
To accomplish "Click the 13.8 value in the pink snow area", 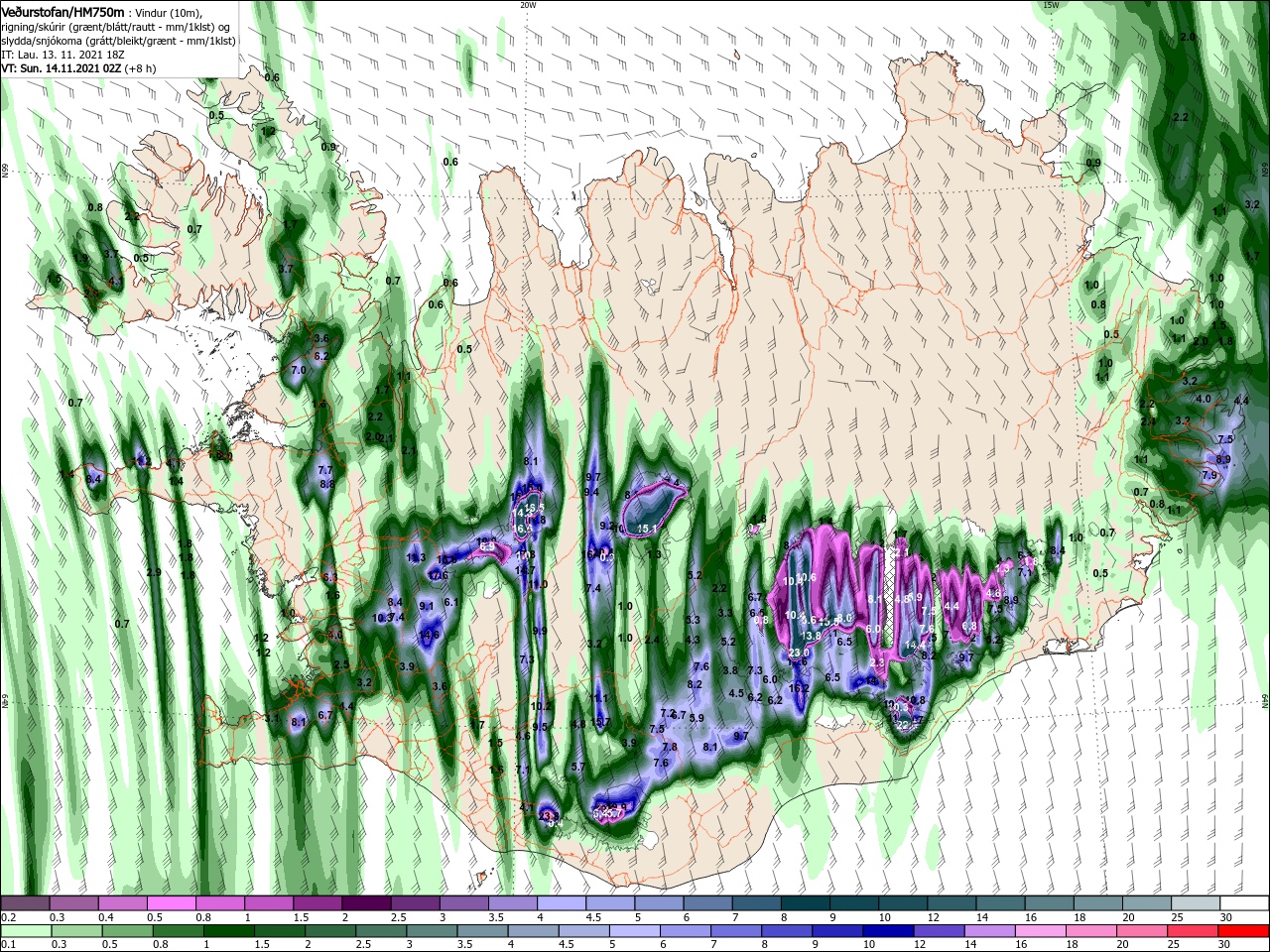I will 812,635.
